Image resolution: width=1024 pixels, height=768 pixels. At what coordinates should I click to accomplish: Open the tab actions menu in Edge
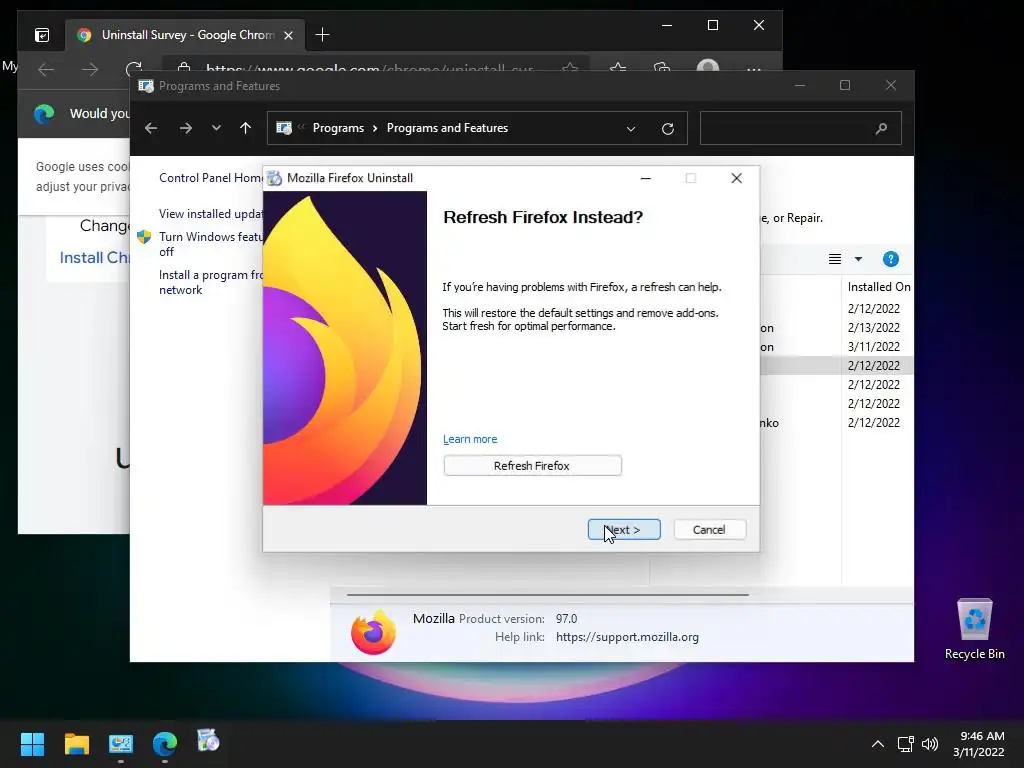(x=42, y=35)
